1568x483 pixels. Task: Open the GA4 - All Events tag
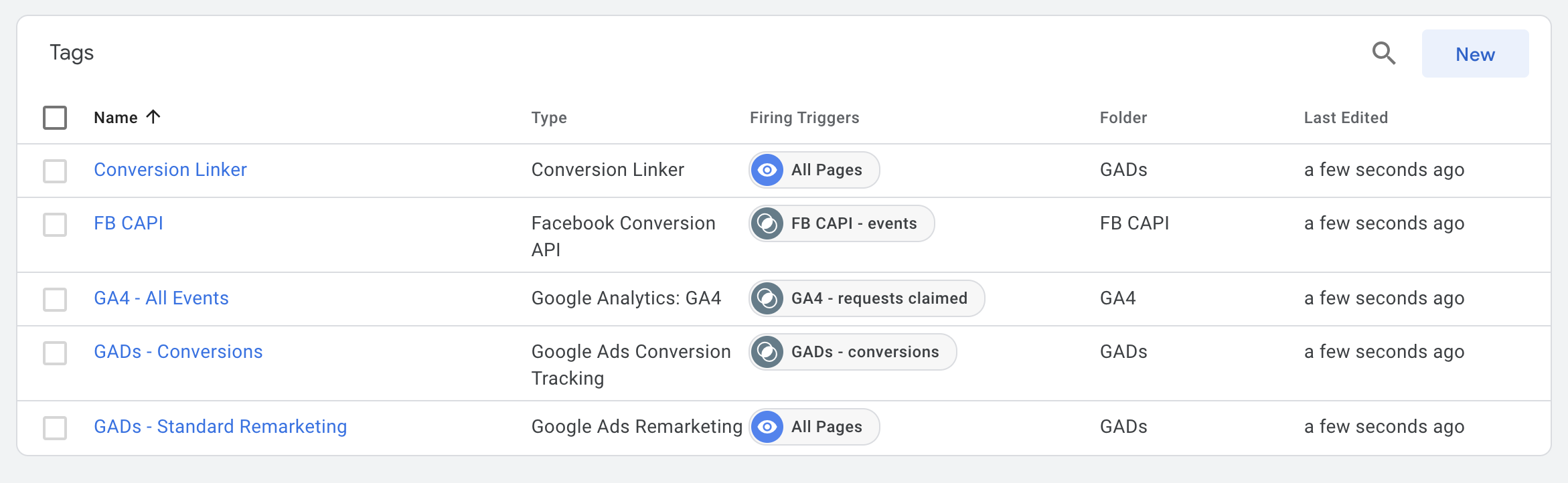(161, 298)
